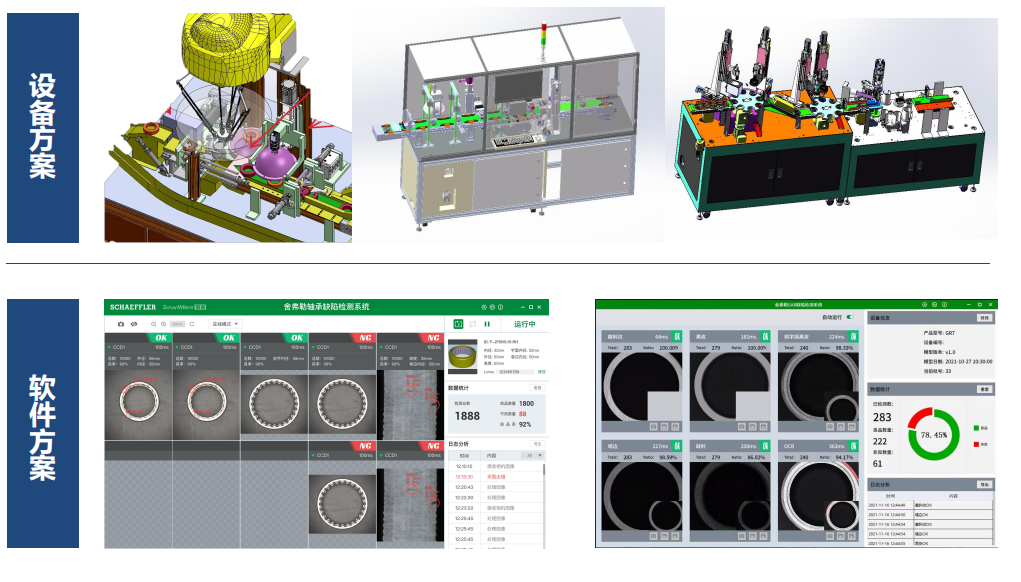Click the 导出 button in Schaeffler log analysis

coord(537,443)
